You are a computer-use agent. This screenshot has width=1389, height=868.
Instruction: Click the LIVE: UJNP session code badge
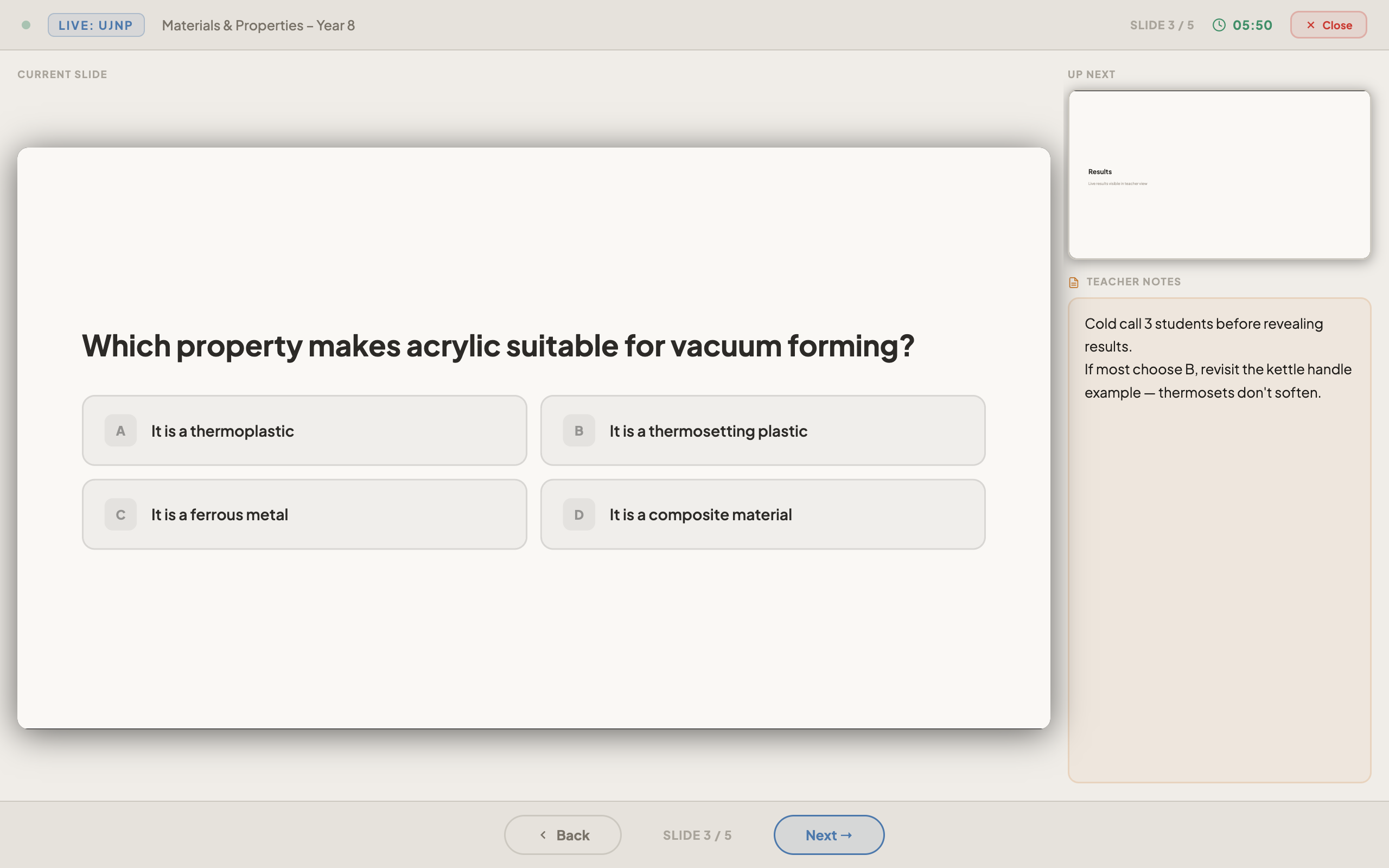96,25
